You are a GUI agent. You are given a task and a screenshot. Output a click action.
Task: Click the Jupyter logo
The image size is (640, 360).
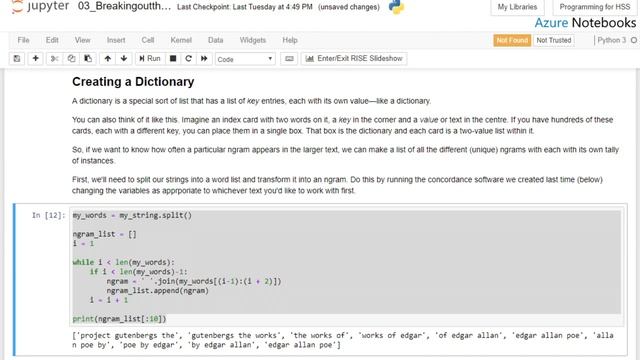click(40, 6)
